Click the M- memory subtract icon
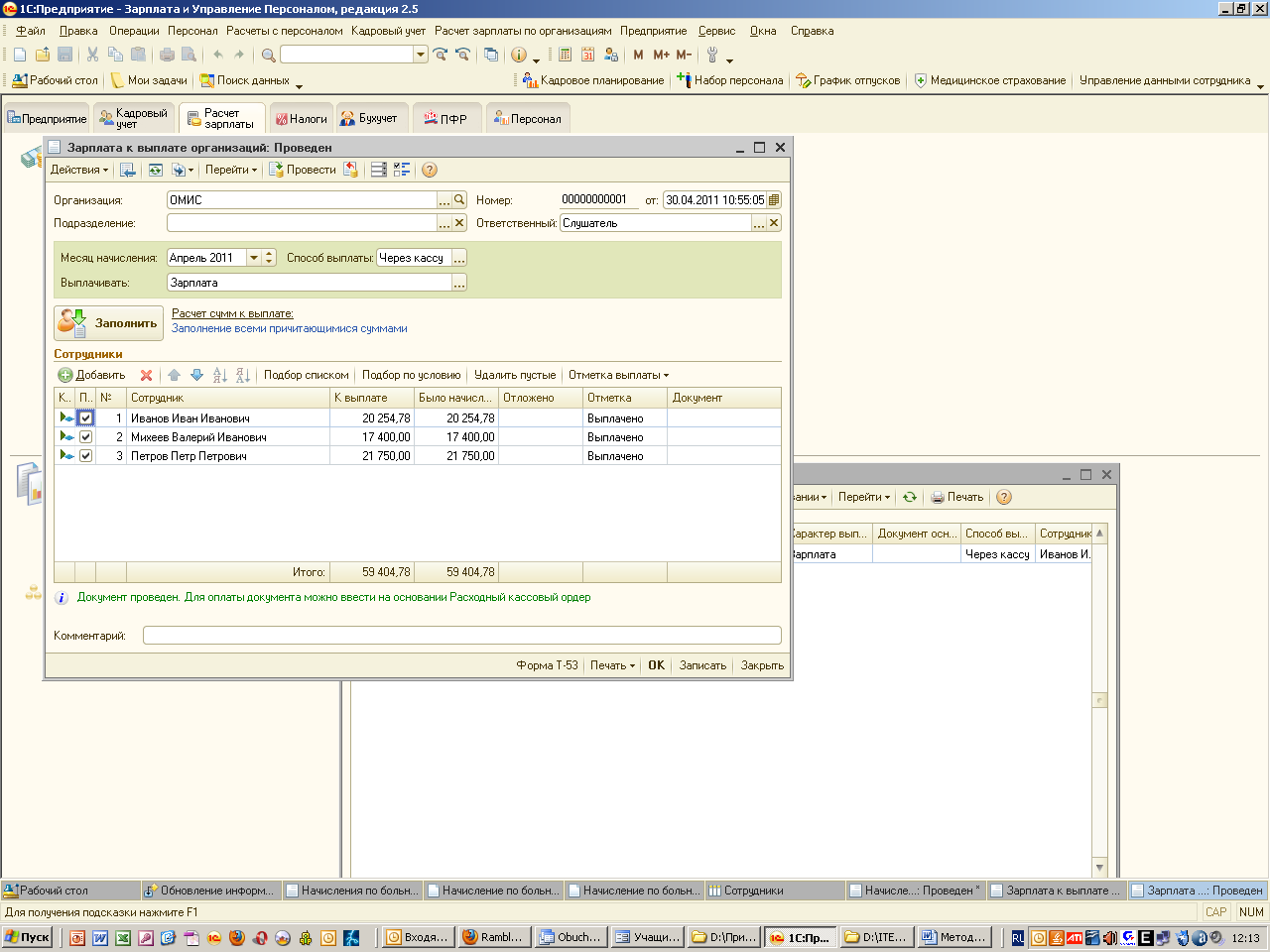This screenshot has height=952, width=1270. [x=684, y=55]
